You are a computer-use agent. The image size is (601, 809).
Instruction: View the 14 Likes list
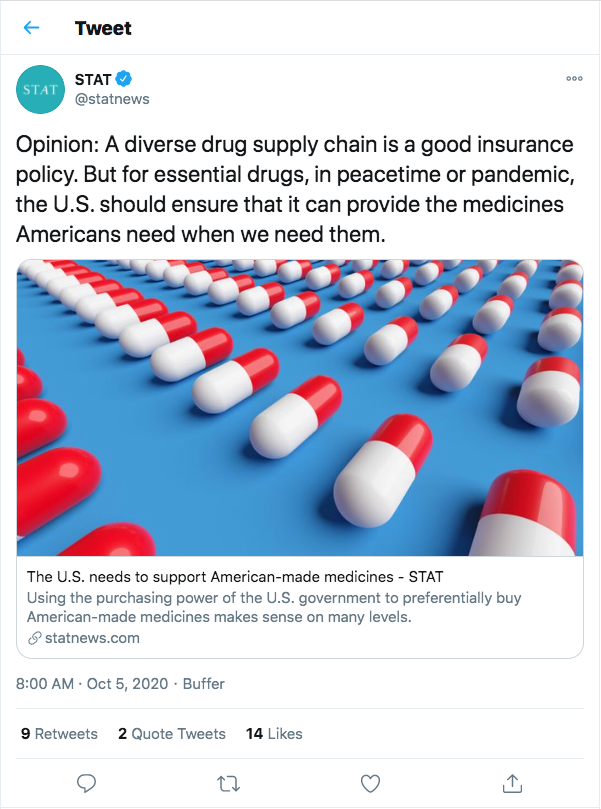(274, 734)
